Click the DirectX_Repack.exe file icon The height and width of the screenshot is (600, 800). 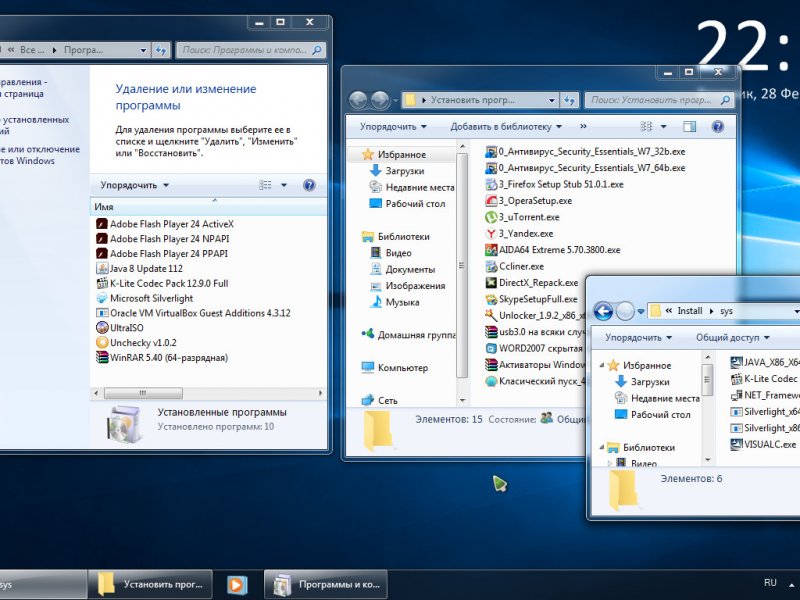tap(491, 282)
